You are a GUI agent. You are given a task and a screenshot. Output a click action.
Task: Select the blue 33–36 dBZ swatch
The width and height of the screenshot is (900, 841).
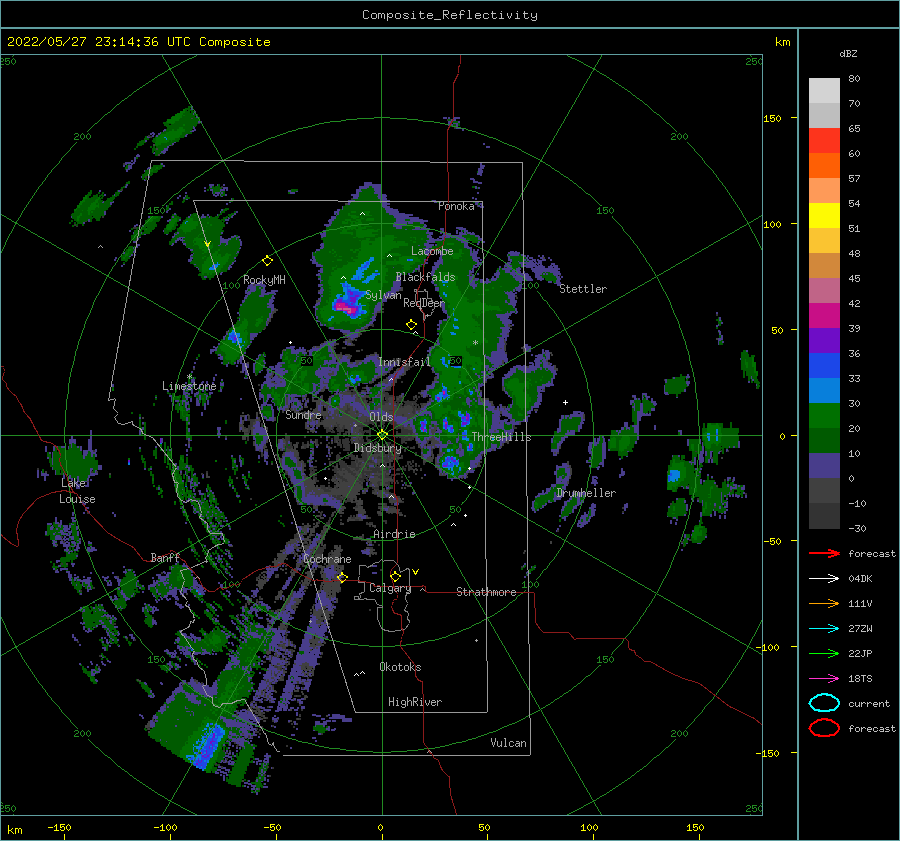[x=824, y=366]
